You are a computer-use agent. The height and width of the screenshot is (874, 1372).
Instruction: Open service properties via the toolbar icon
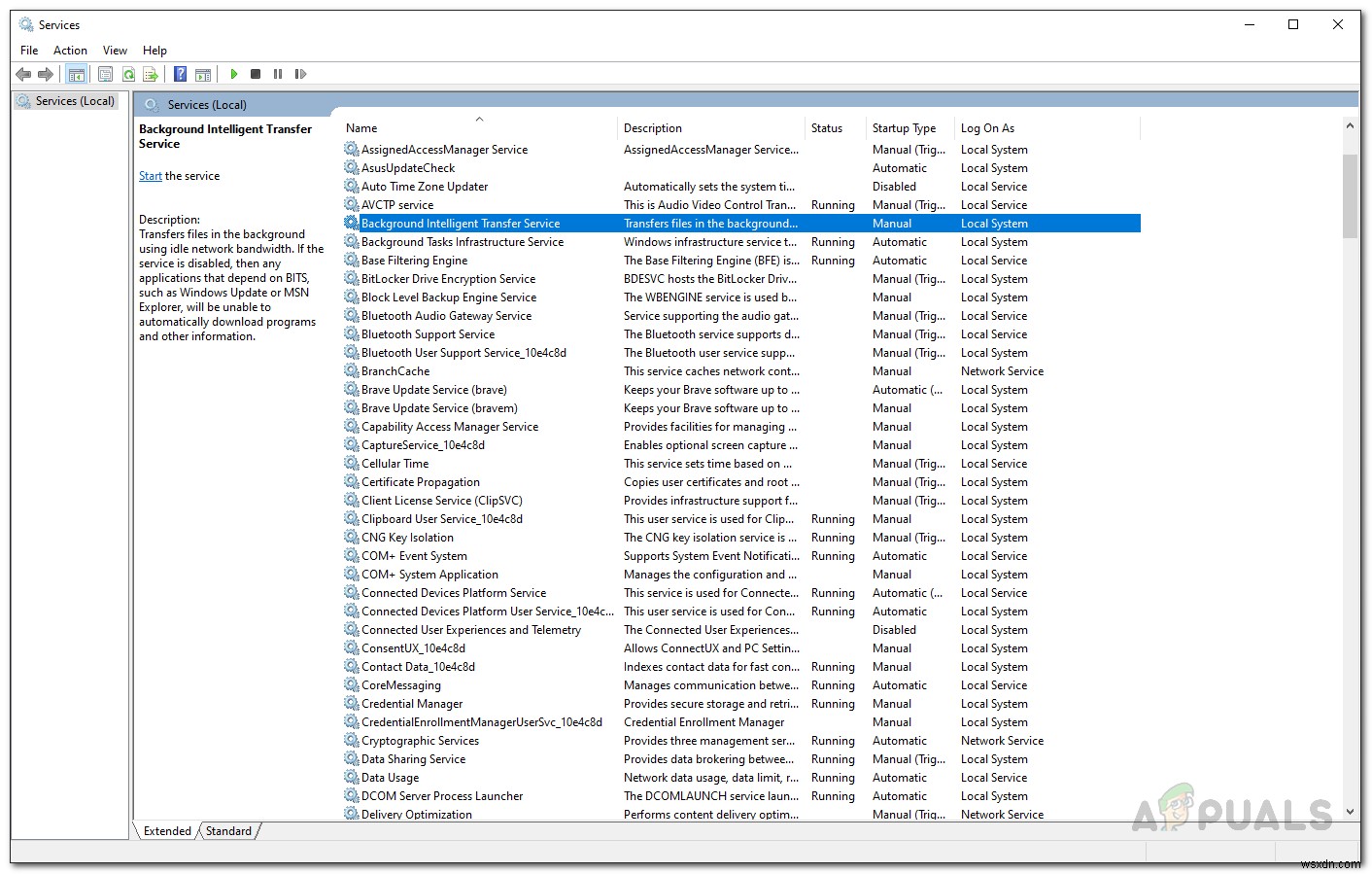pos(106,74)
